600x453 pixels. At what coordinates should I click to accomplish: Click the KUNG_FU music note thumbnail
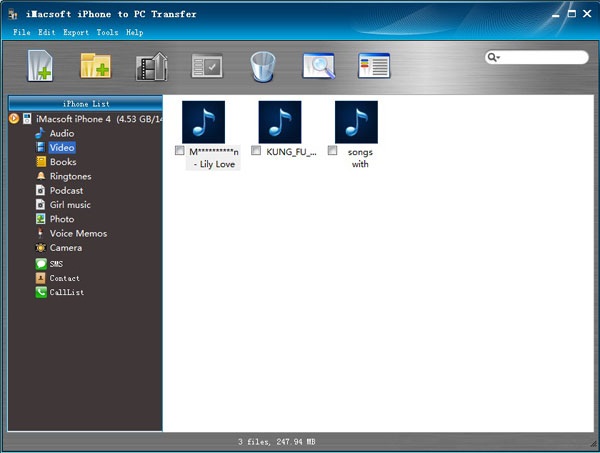280,122
